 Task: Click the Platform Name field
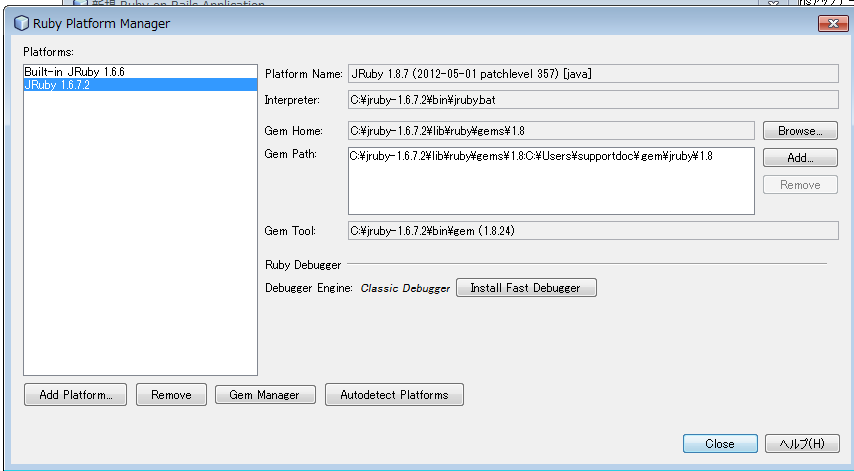(593, 74)
